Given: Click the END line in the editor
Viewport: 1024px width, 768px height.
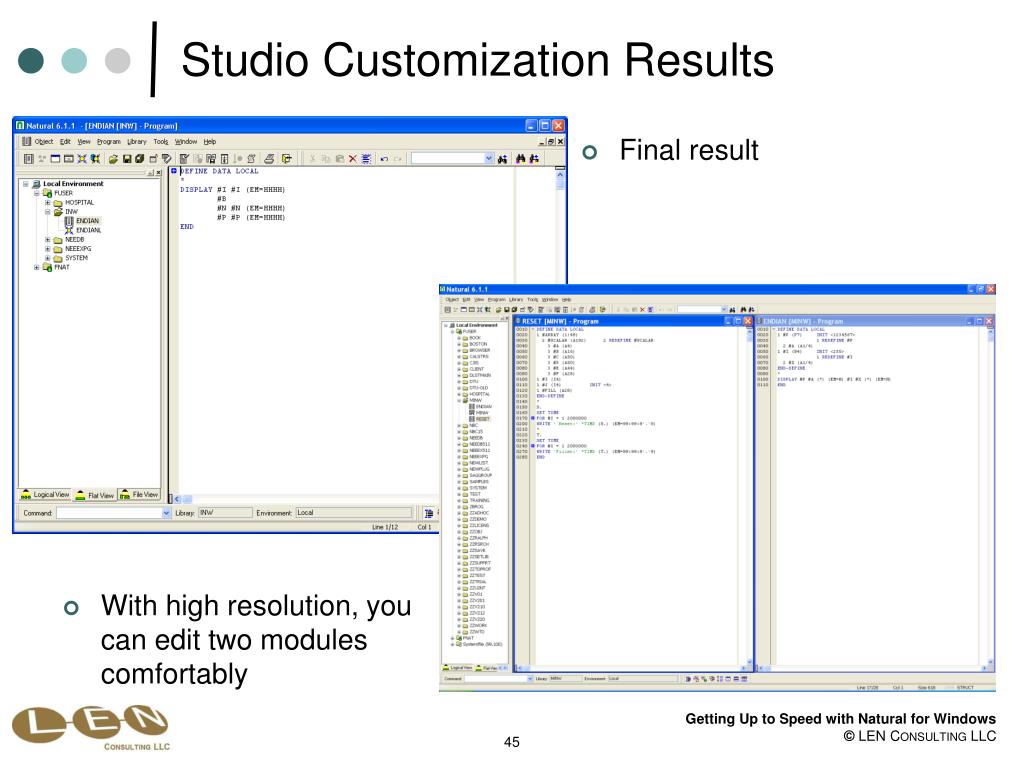Looking at the screenshot, I should 187,227.
